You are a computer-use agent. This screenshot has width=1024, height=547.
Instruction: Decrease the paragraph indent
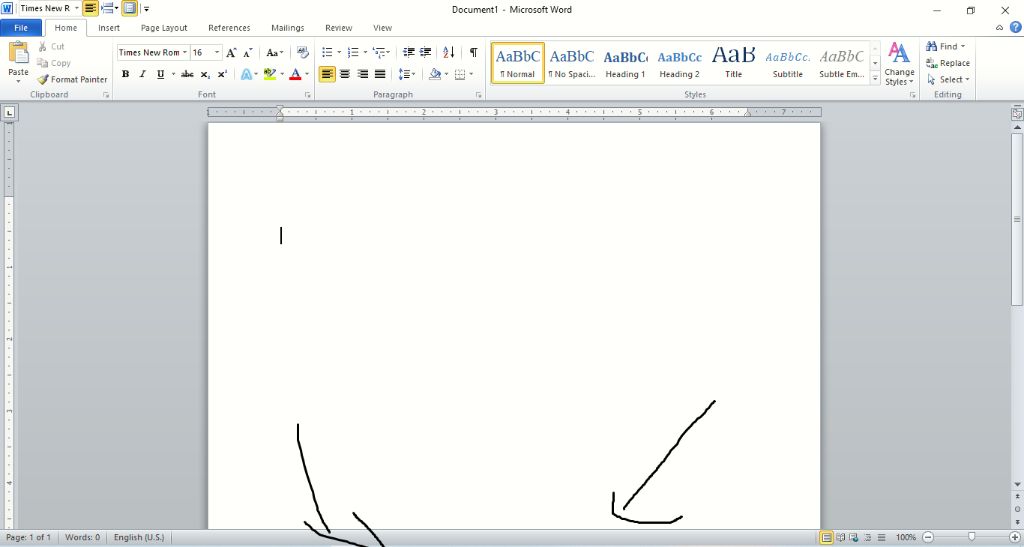[x=409, y=52]
